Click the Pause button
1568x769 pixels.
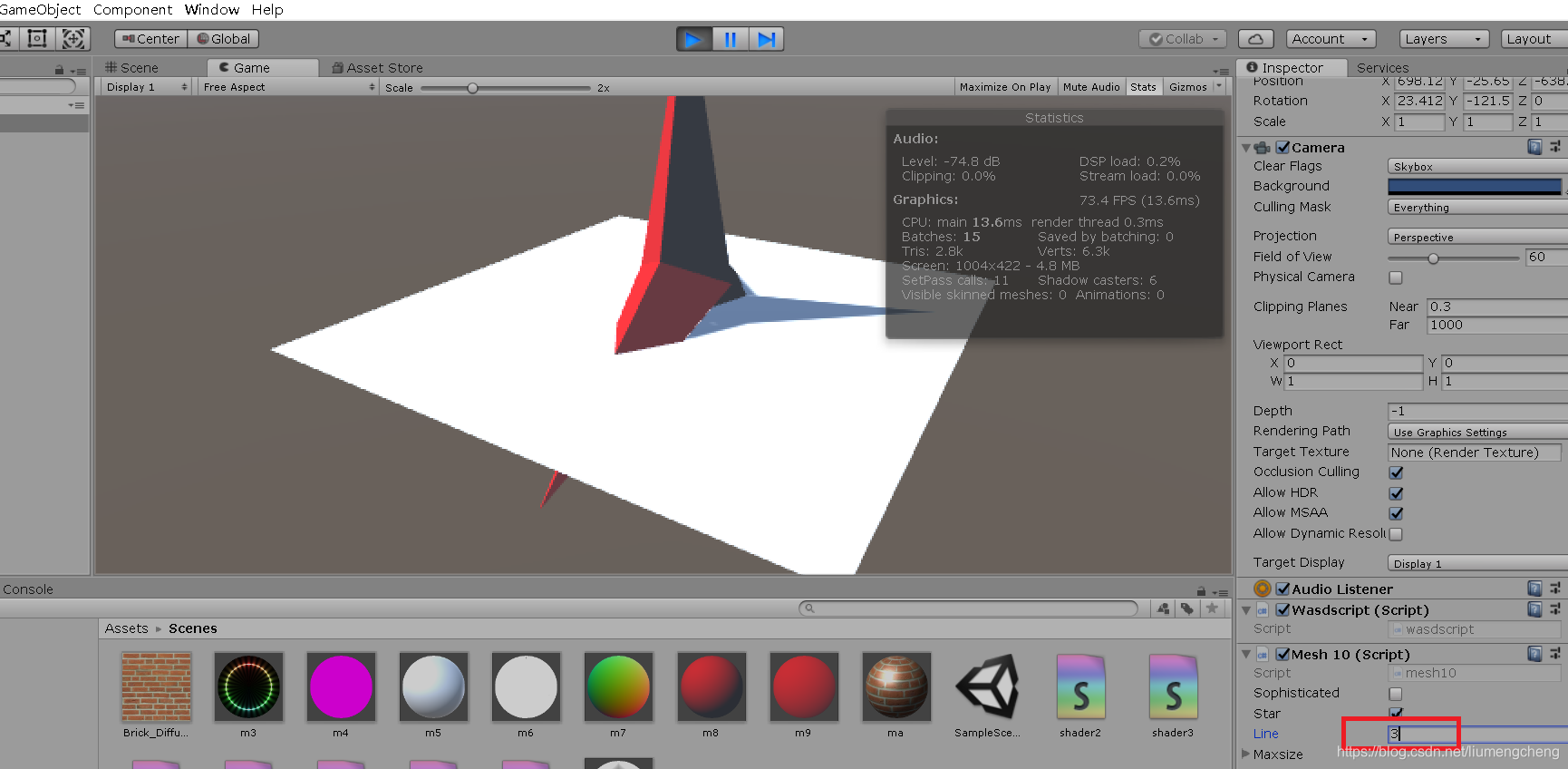pyautogui.click(x=730, y=39)
